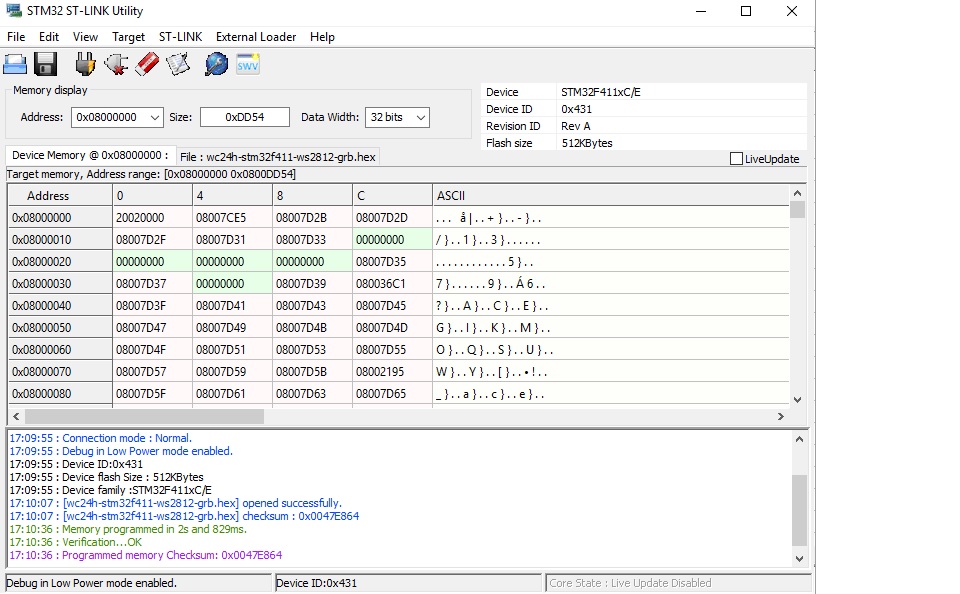This screenshot has width=960, height=594.
Task: Switch to wc24h-stm32f411-ws2812-grb.hex file tab
Action: click(278, 157)
